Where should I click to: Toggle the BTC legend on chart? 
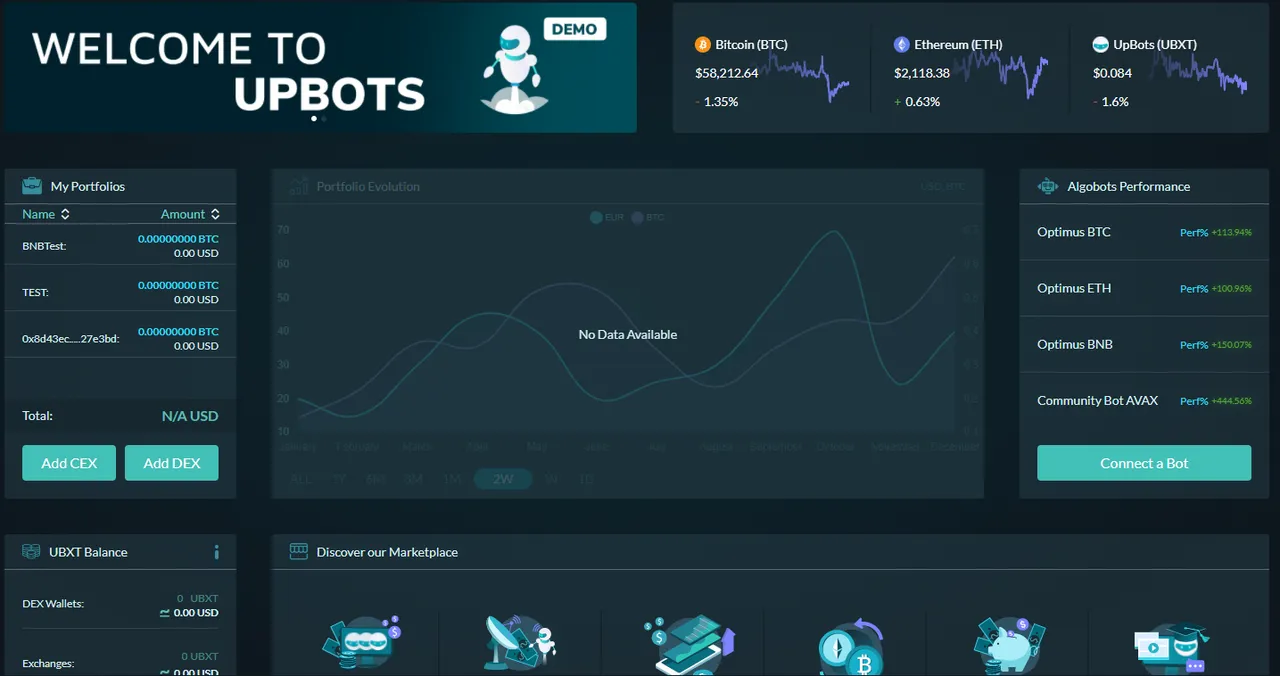pos(648,217)
